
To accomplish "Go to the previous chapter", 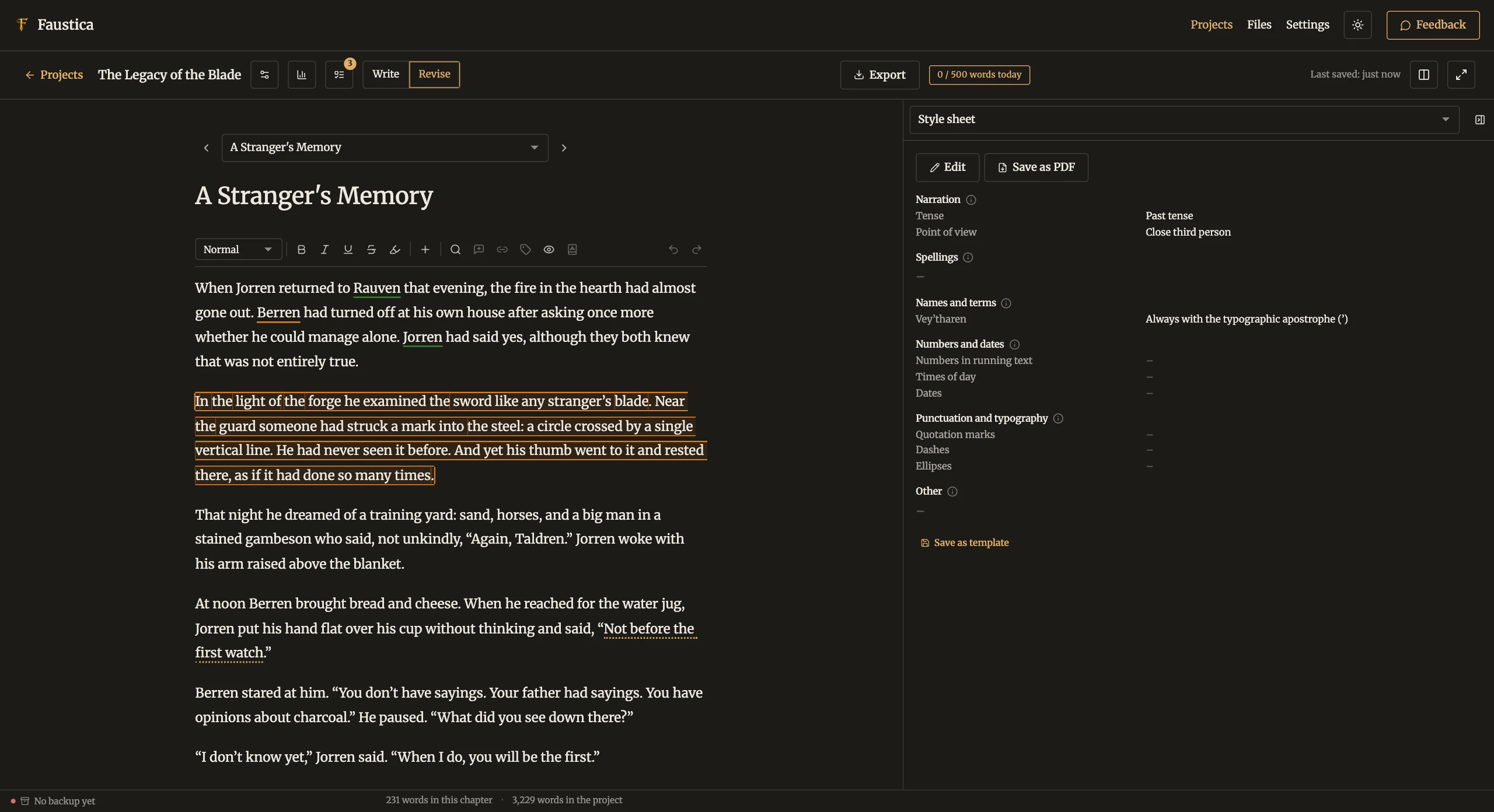I will coord(206,148).
